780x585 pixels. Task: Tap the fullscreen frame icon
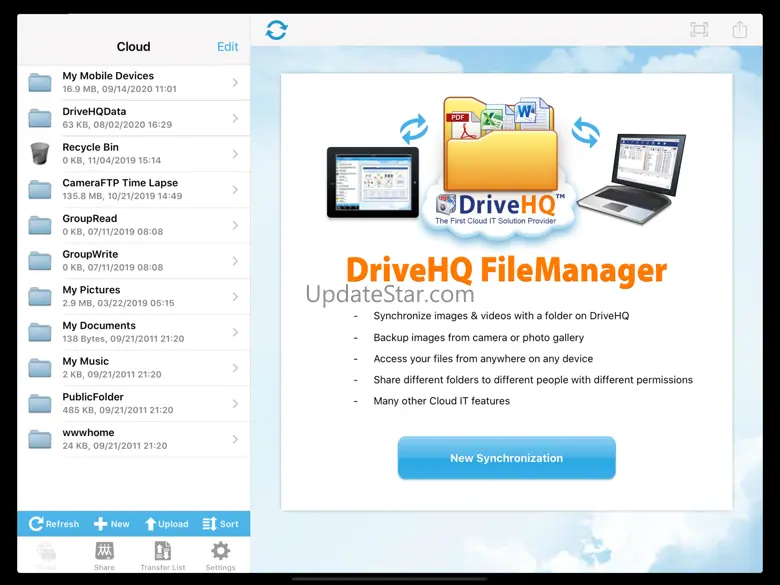pos(699,30)
